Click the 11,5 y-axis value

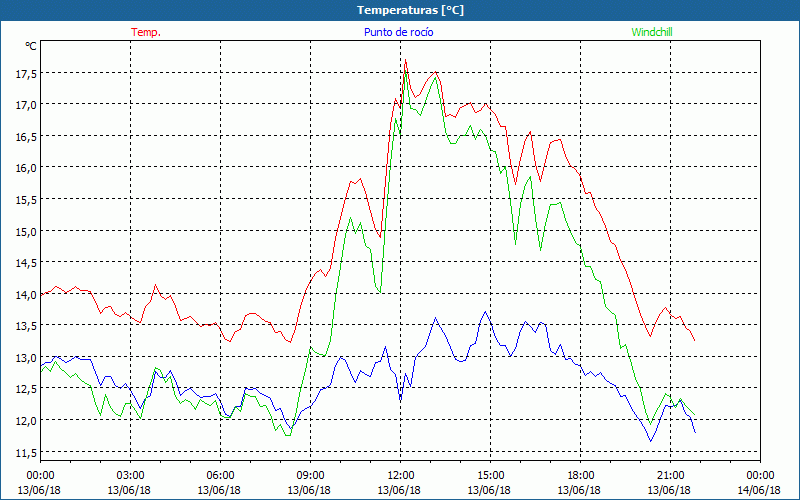pos(27,453)
